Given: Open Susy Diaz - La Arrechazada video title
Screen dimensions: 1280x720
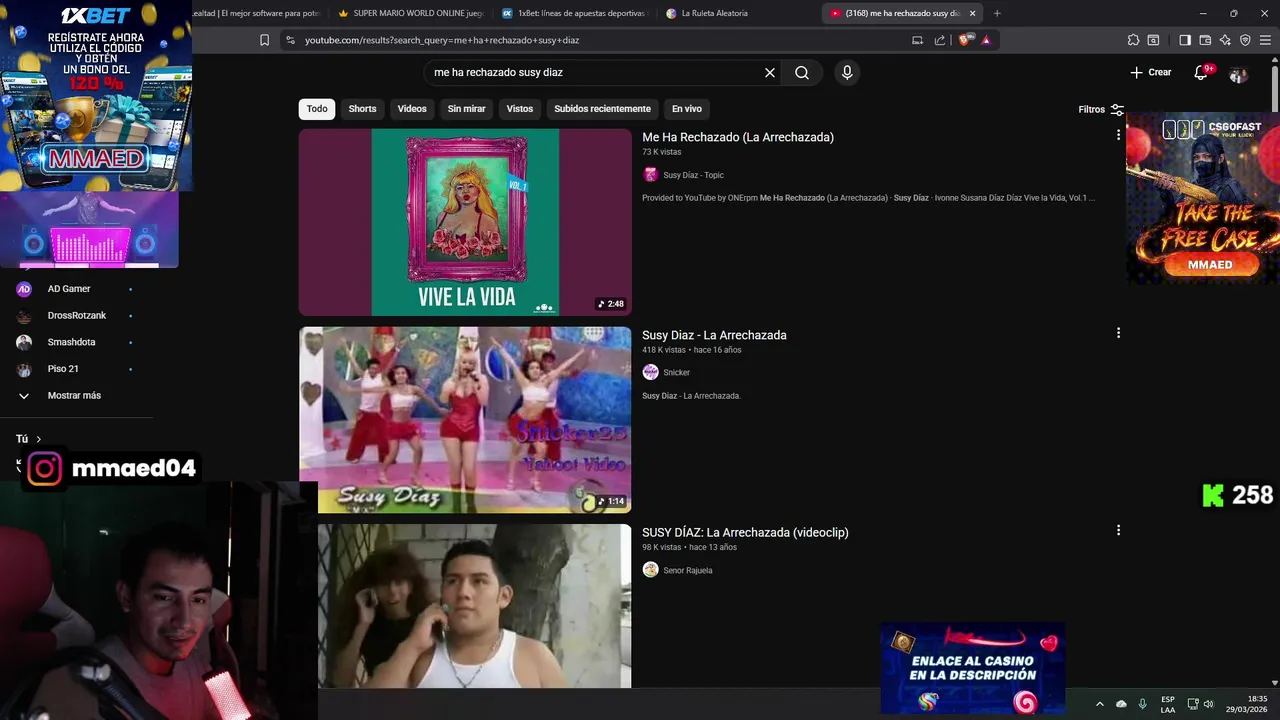Looking at the screenshot, I should point(714,335).
